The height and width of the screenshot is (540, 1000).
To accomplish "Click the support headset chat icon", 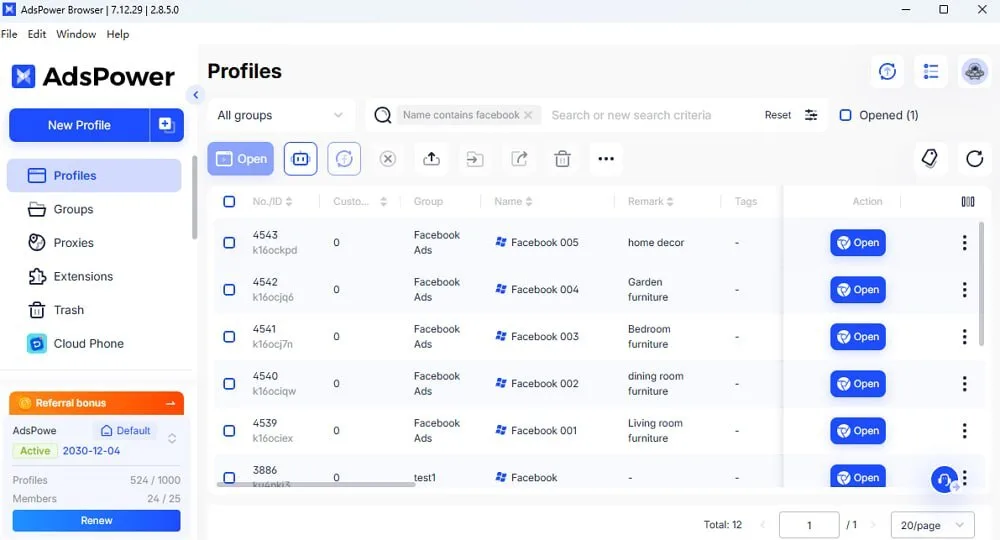I will (x=945, y=479).
